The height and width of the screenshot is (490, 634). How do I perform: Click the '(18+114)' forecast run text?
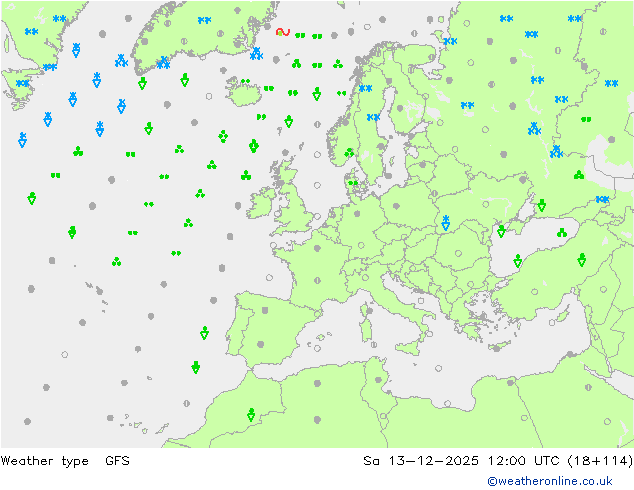click(600, 460)
